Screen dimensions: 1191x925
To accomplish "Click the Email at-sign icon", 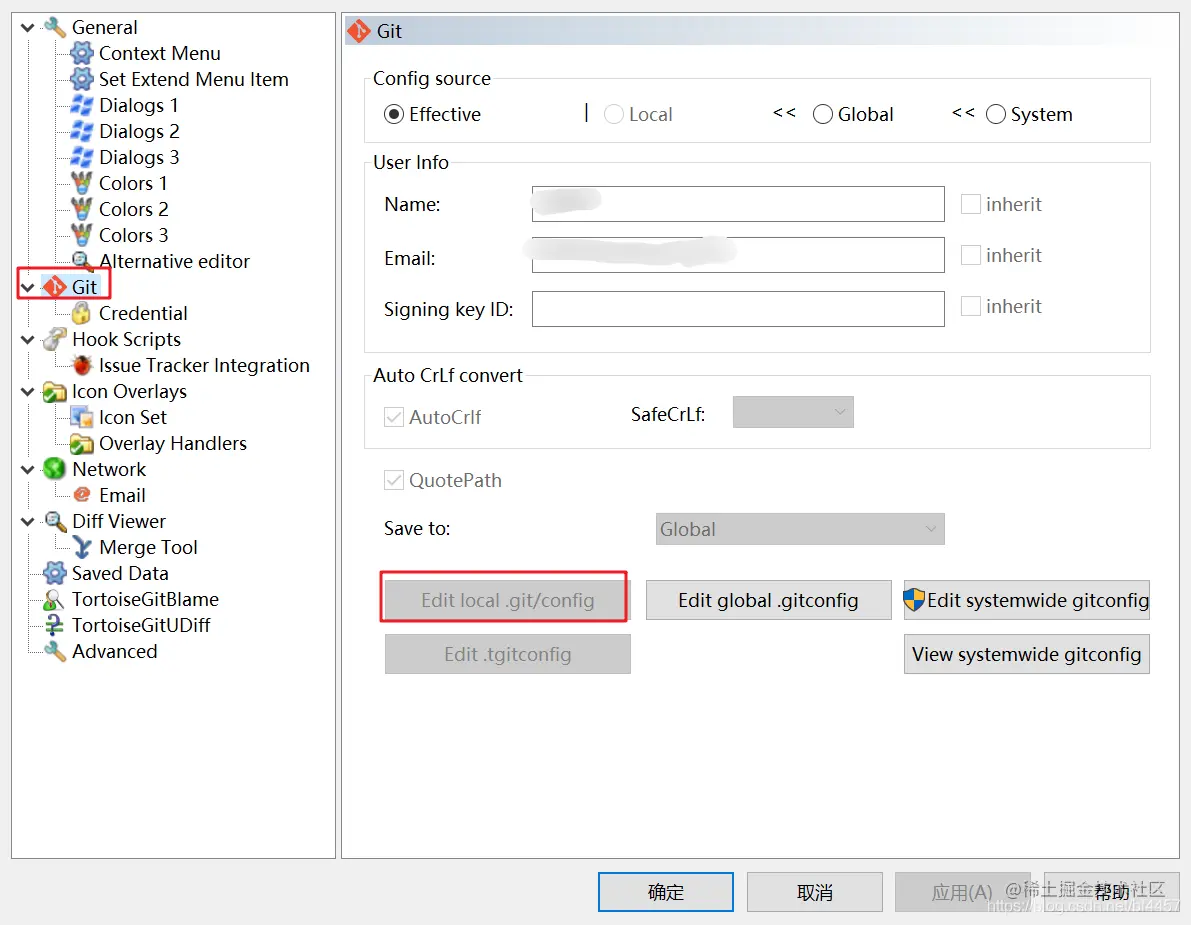I will coord(82,495).
